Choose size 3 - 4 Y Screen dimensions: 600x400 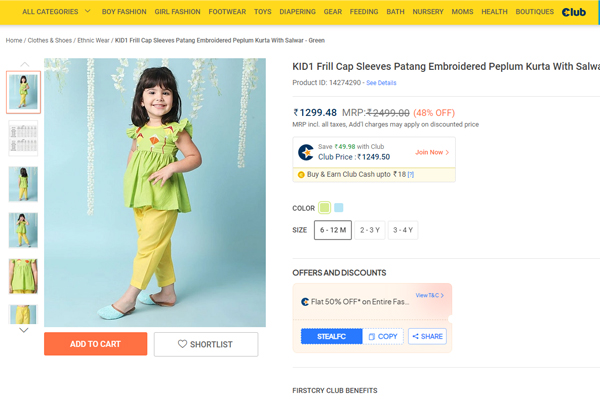pyautogui.click(x=403, y=230)
